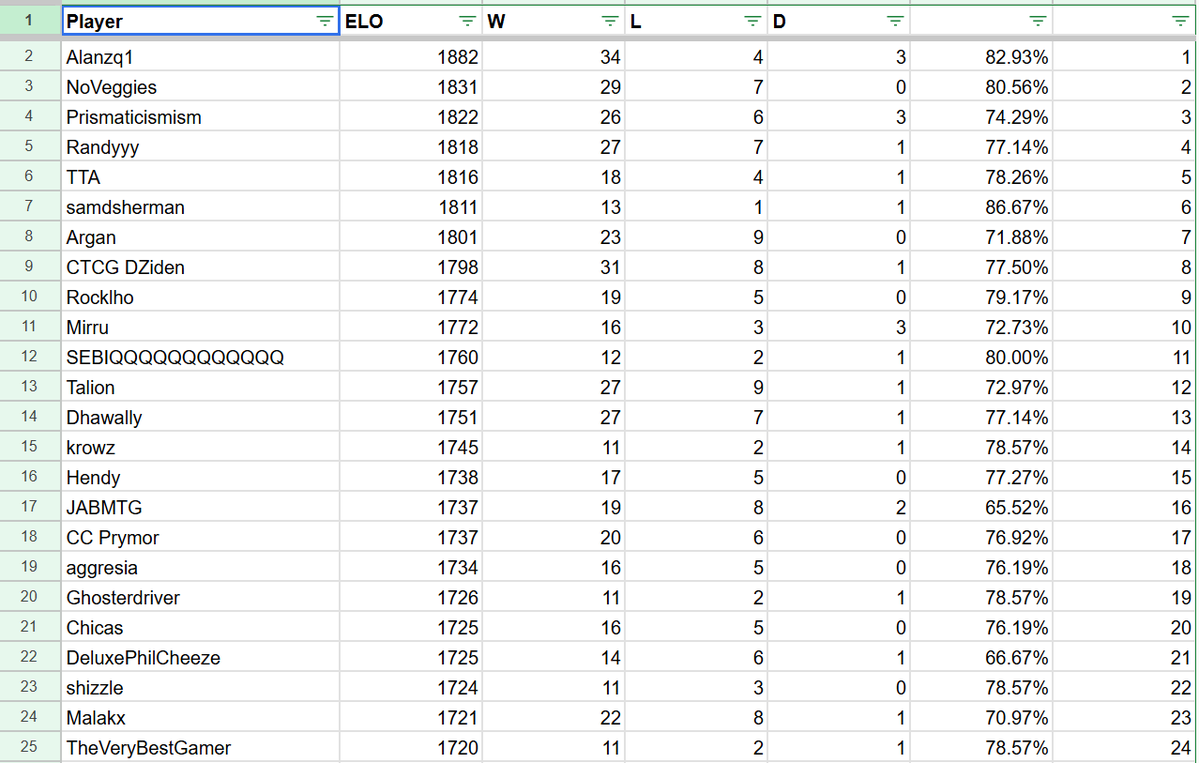Click the samdsherman player cell

coord(200,207)
